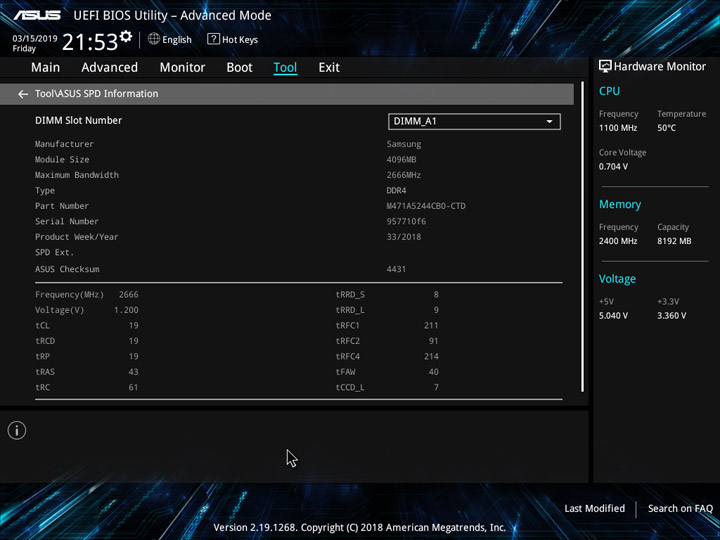
Task: Click the globe language icon
Action: pos(154,39)
